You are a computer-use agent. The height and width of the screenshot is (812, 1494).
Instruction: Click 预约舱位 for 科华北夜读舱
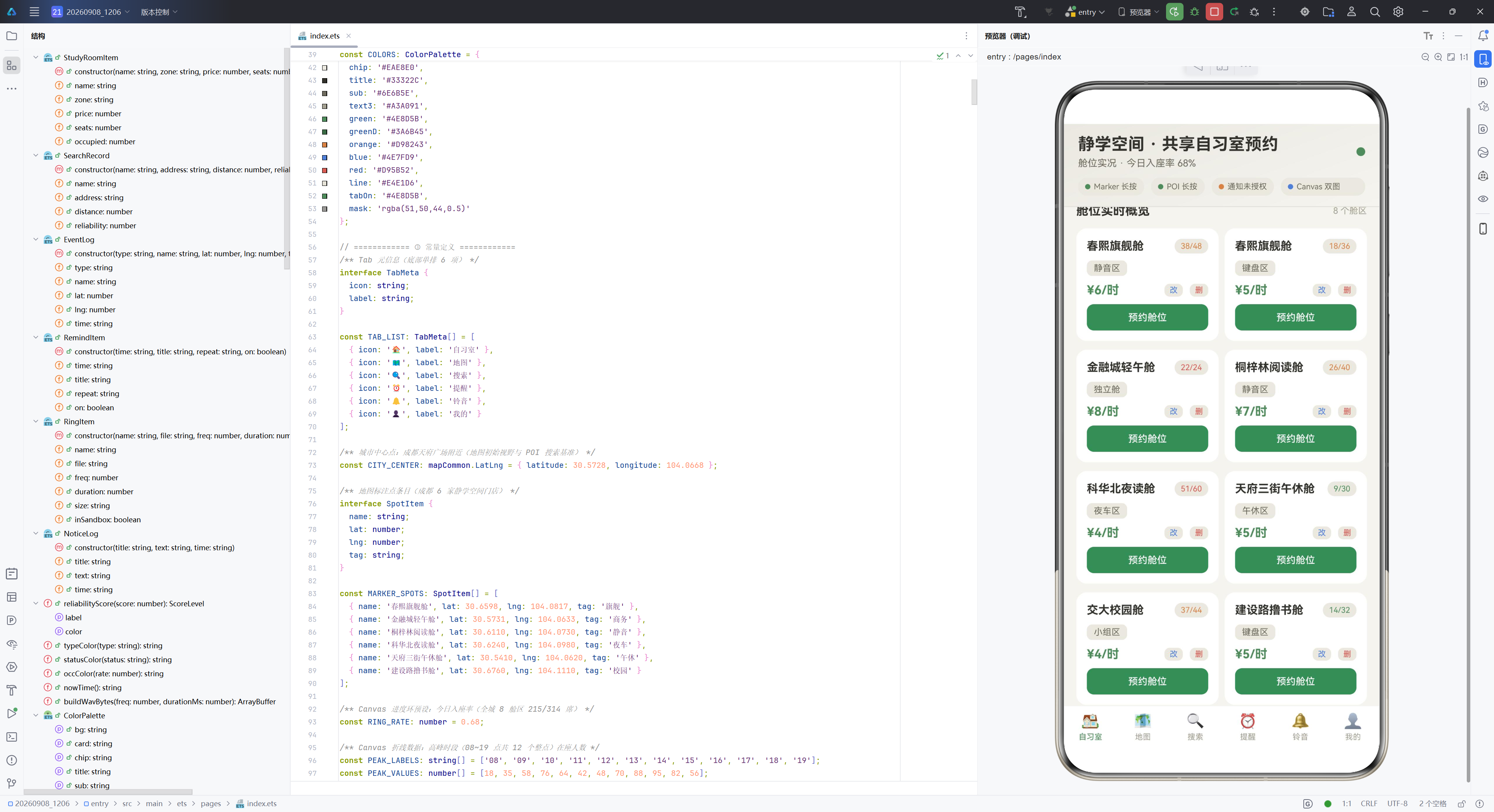(x=1147, y=560)
